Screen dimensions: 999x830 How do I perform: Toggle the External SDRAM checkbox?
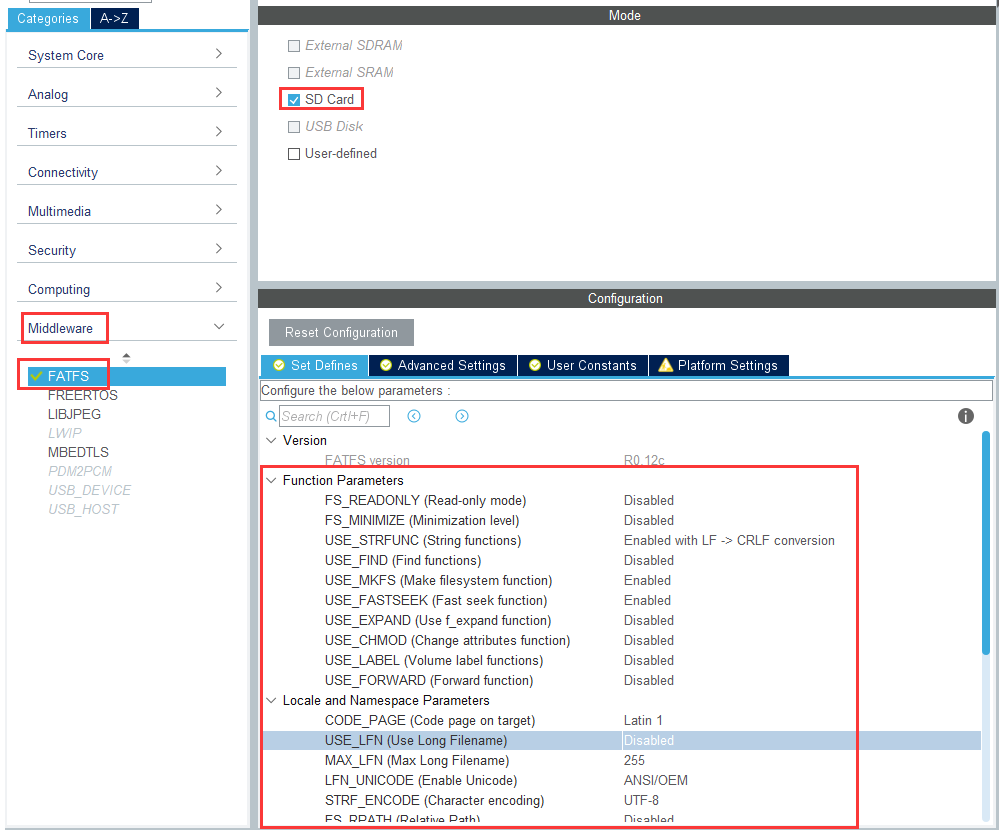click(x=294, y=46)
